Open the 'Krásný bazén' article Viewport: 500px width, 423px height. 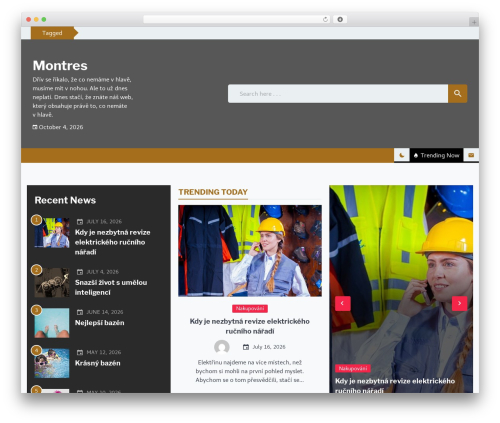[x=97, y=363]
